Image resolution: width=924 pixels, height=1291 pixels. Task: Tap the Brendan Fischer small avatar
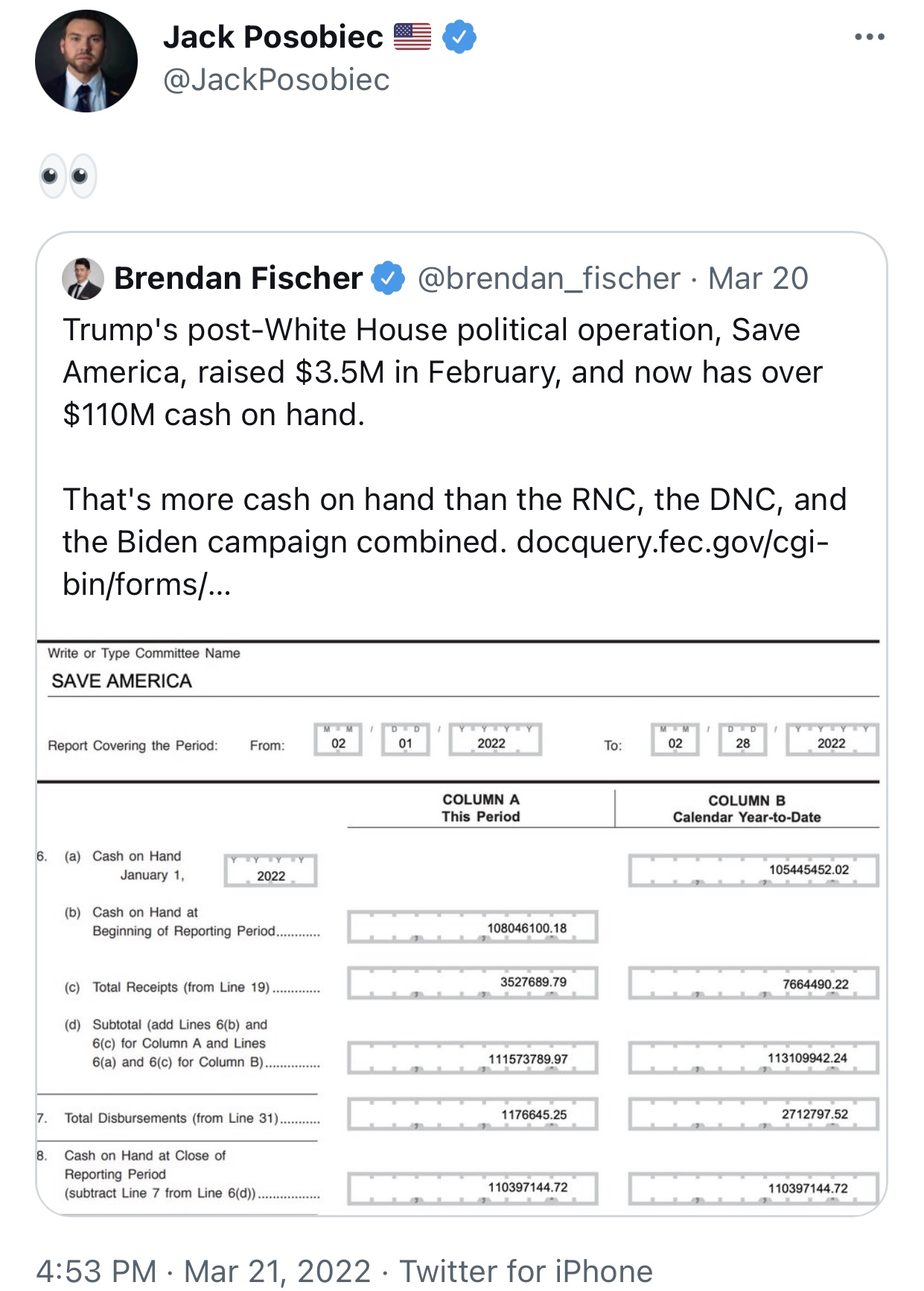(83, 278)
